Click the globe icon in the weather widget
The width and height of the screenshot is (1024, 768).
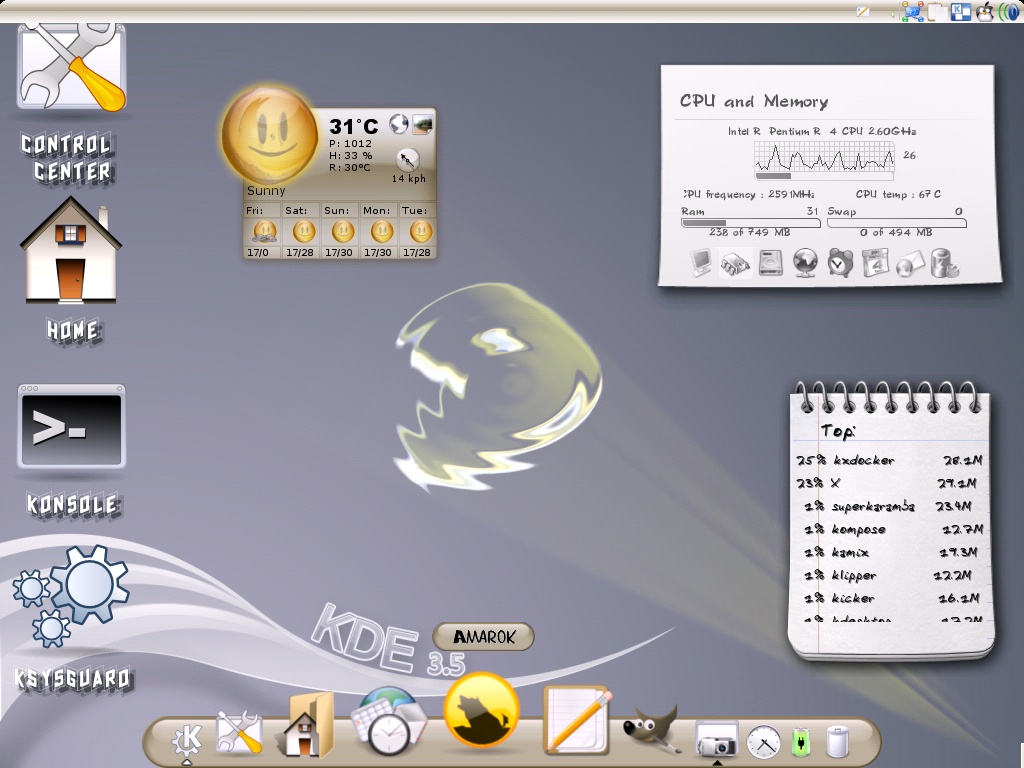click(398, 123)
